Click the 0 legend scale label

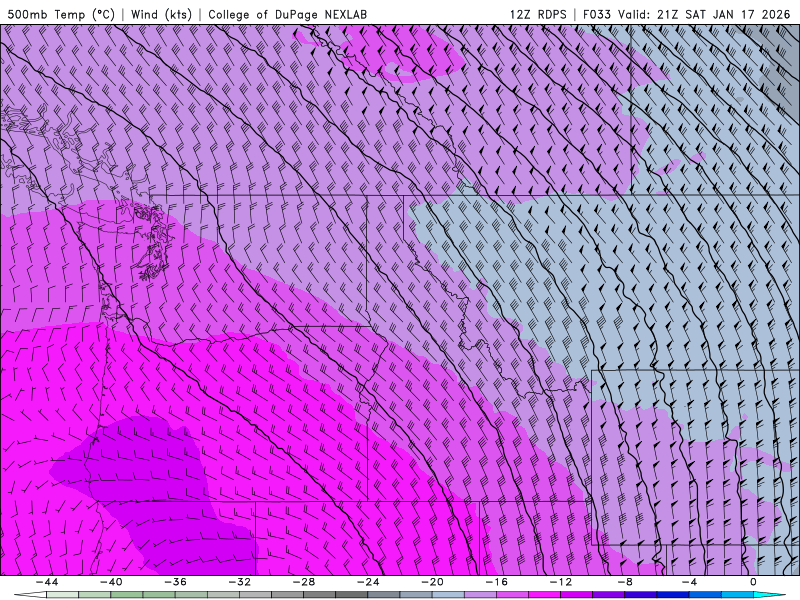(x=753, y=582)
